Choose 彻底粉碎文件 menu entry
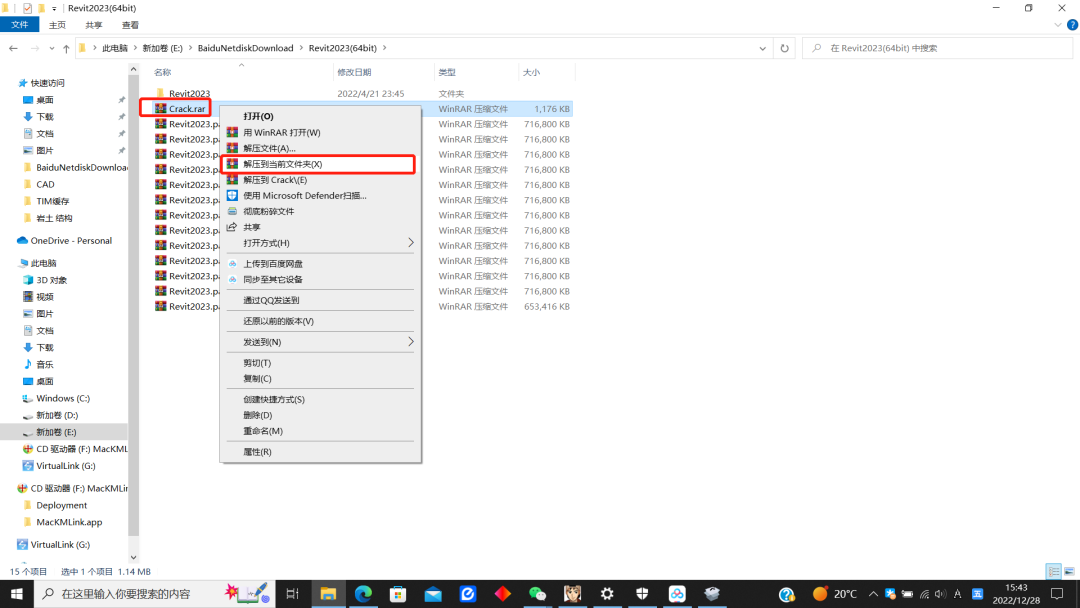Screen dimensions: 1080x608 320,211
